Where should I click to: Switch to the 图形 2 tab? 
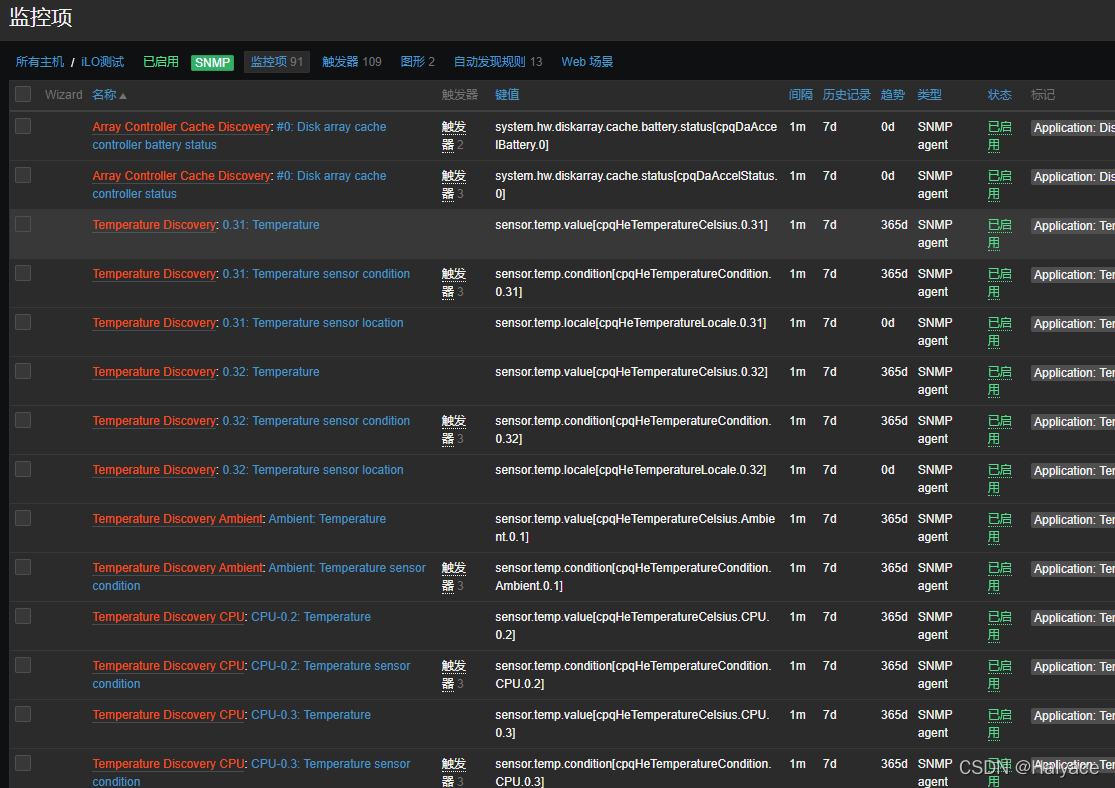coord(417,62)
